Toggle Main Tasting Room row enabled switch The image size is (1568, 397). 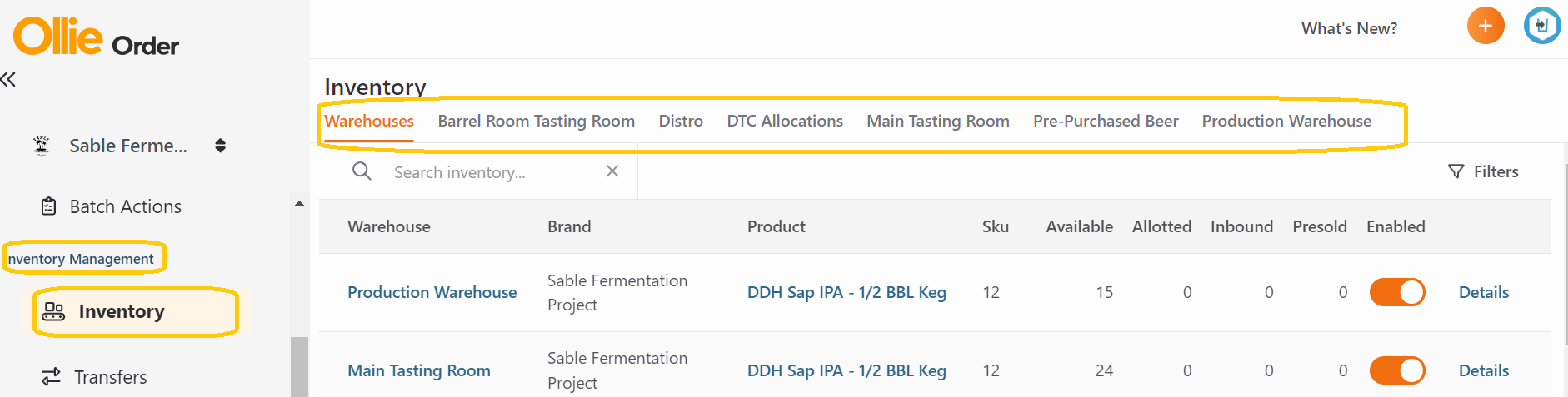(1397, 370)
